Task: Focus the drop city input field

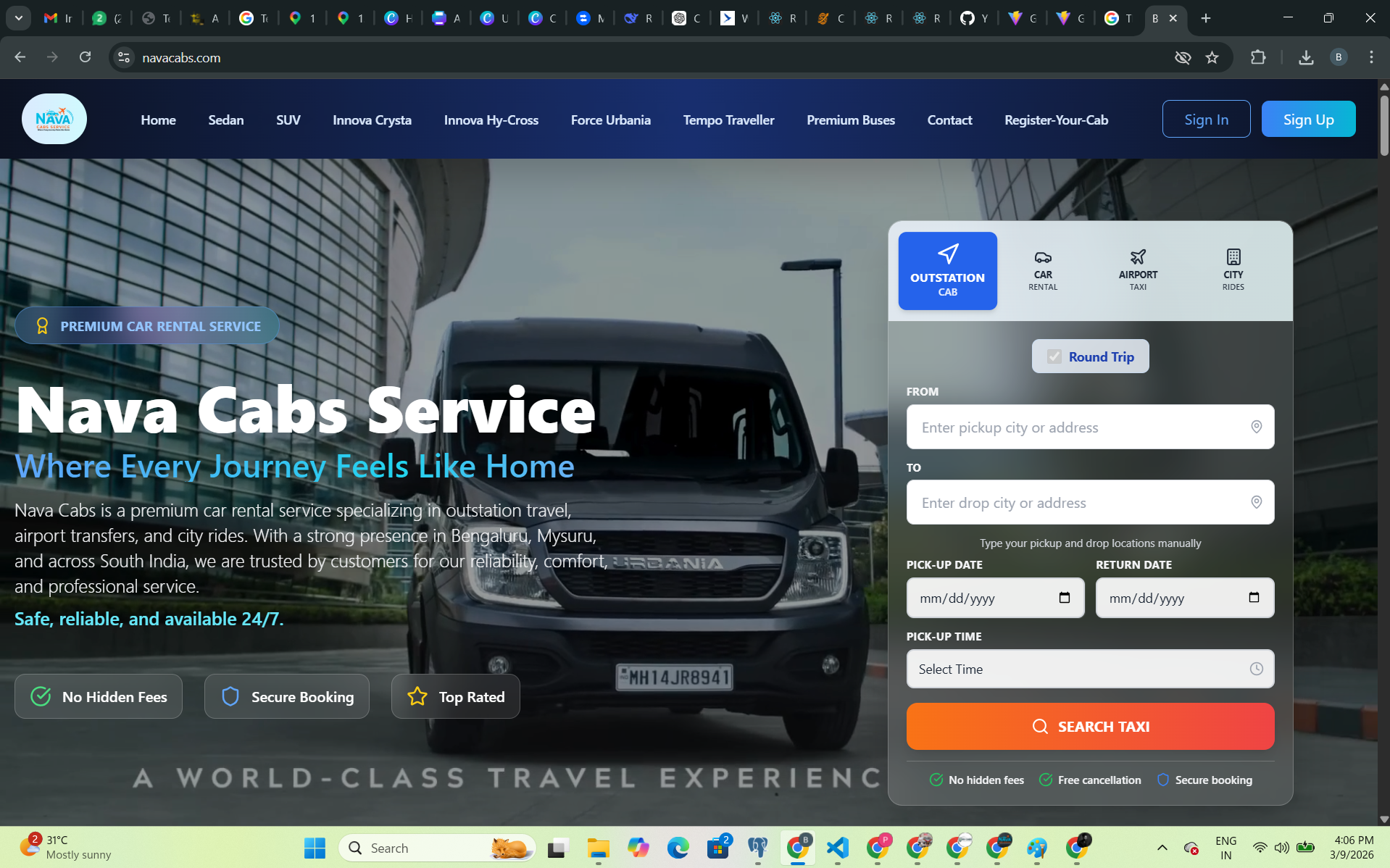Action: coord(1090,502)
